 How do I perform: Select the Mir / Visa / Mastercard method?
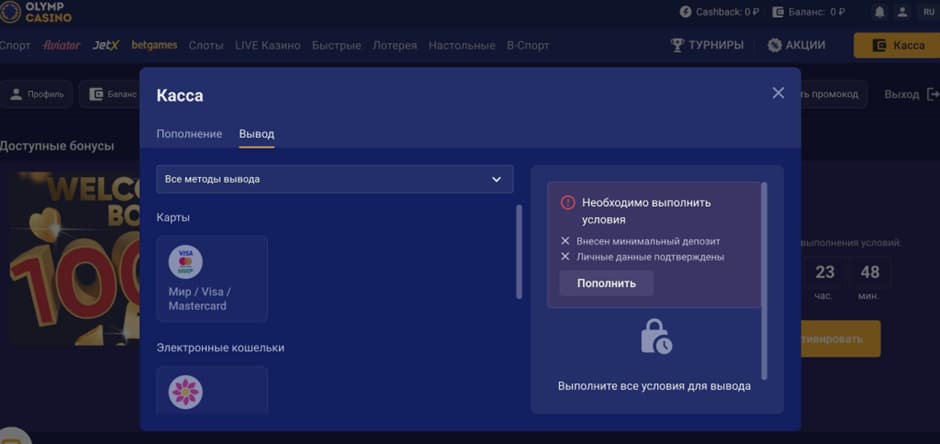click(x=212, y=278)
